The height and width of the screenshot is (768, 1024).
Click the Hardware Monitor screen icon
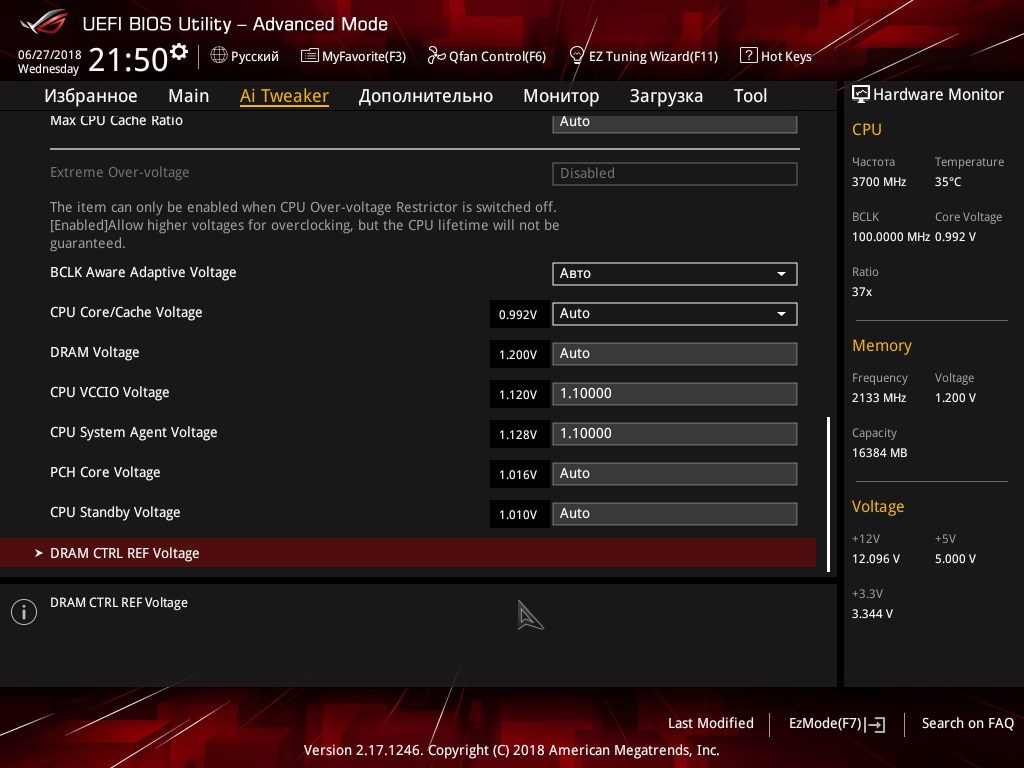tap(861, 95)
